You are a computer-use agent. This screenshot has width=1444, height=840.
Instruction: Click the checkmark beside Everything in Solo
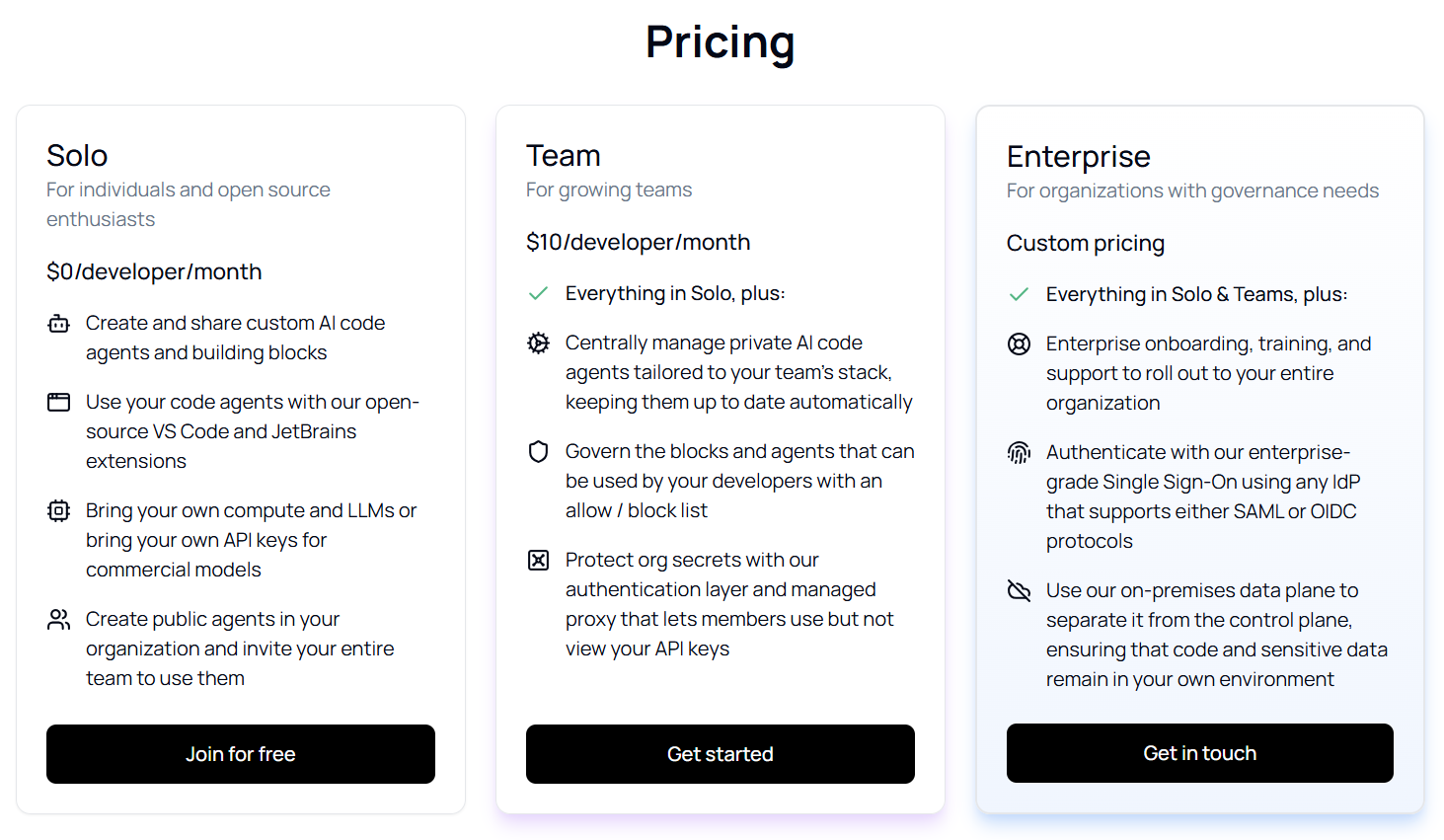pos(539,294)
